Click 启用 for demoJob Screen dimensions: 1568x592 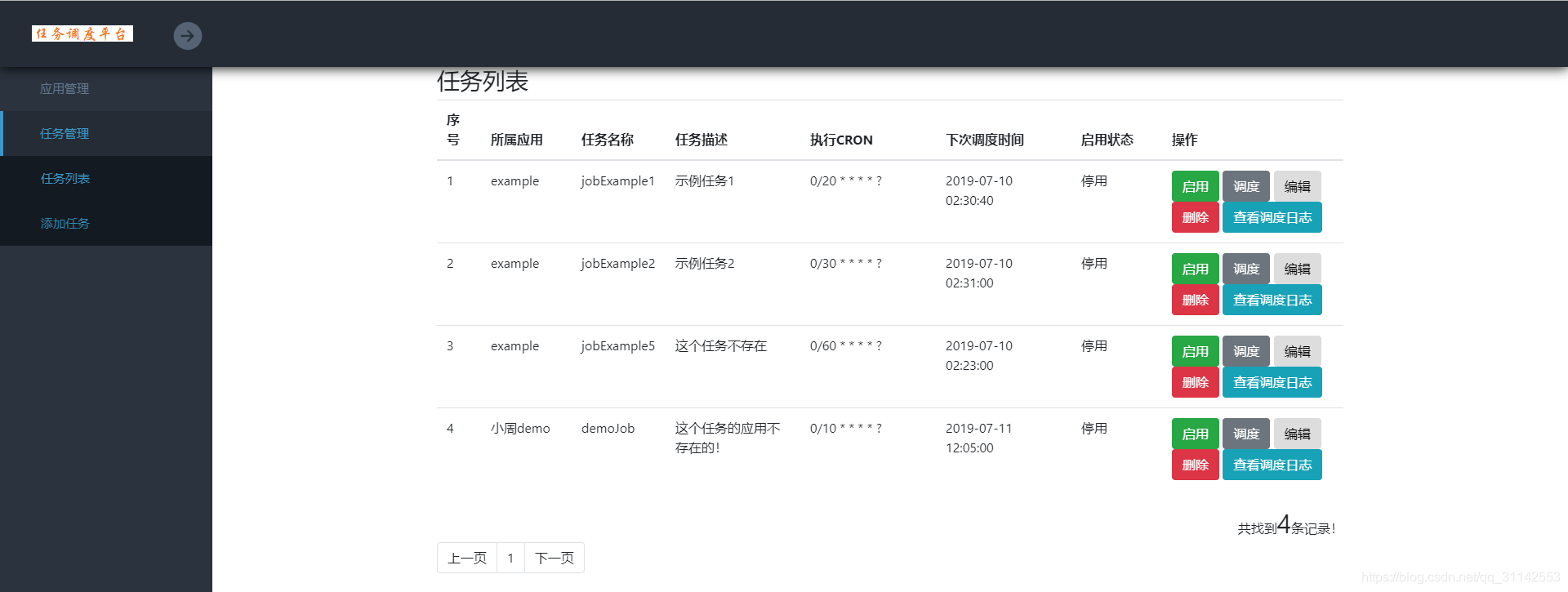(x=1195, y=434)
